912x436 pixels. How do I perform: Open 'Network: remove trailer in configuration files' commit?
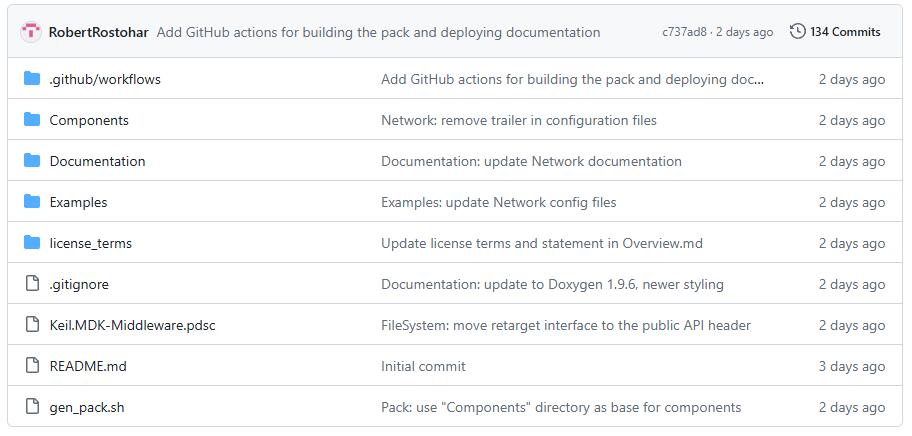519,120
